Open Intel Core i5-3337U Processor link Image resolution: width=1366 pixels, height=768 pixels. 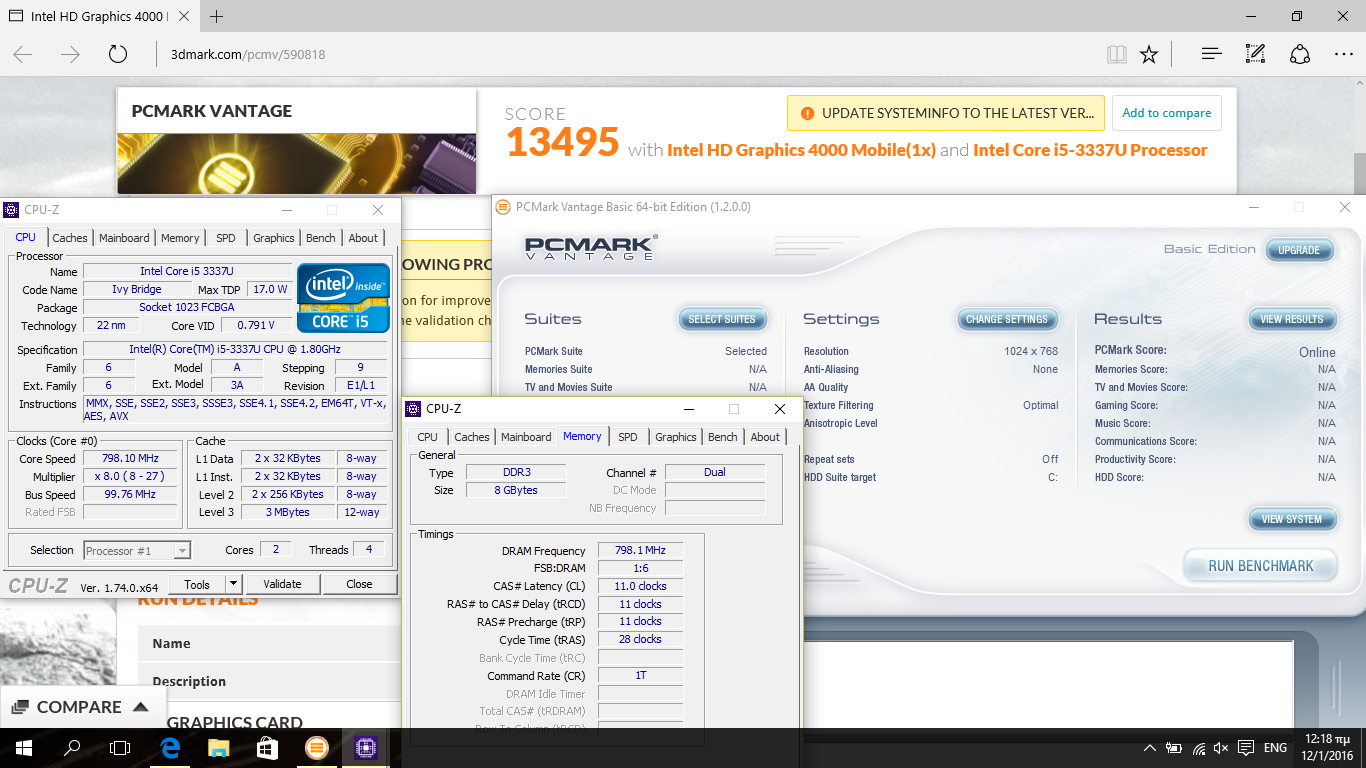click(1090, 150)
